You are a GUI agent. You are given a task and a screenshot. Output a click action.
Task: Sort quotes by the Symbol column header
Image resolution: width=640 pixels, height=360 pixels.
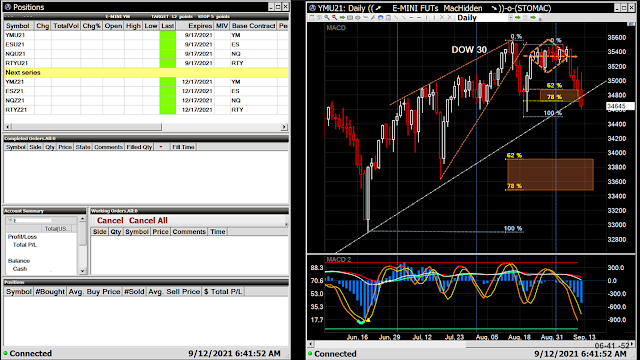point(18,26)
